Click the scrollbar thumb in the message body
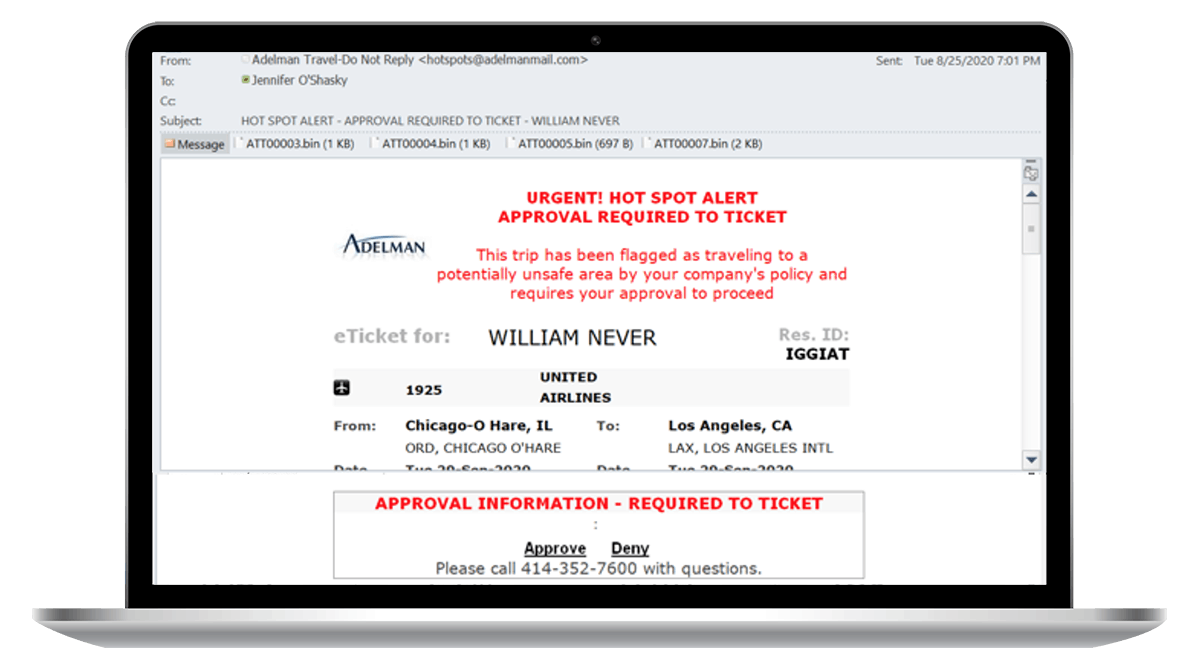This screenshot has height=648, width=1200. [1031, 229]
